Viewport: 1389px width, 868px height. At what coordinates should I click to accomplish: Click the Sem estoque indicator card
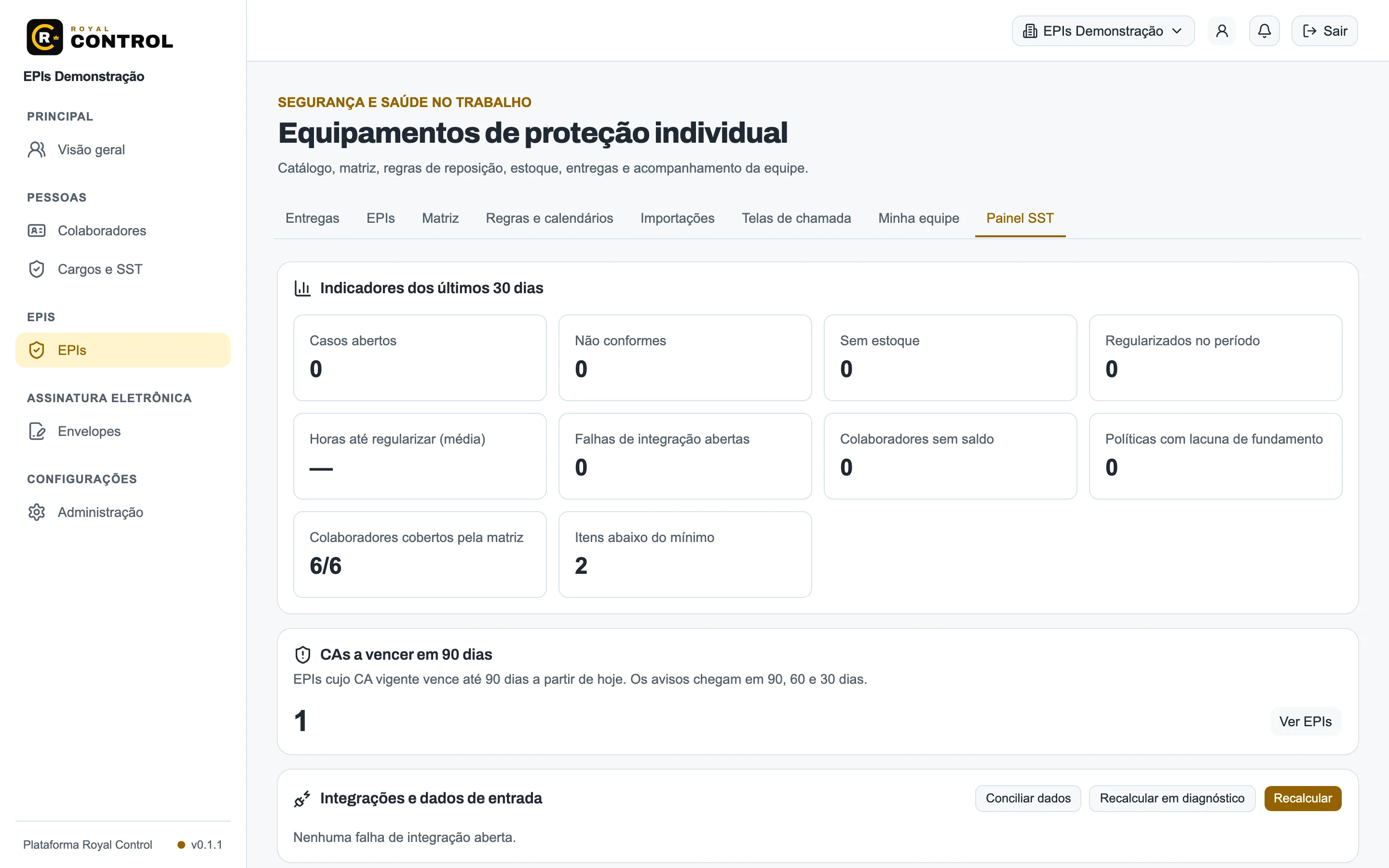(950, 358)
